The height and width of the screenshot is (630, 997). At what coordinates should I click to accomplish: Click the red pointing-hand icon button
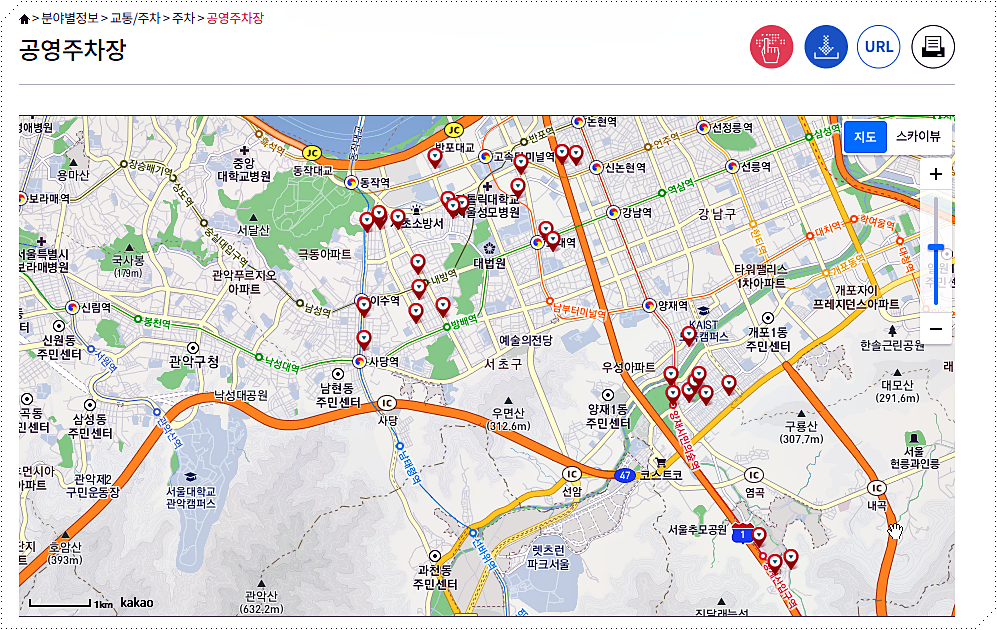(x=771, y=46)
